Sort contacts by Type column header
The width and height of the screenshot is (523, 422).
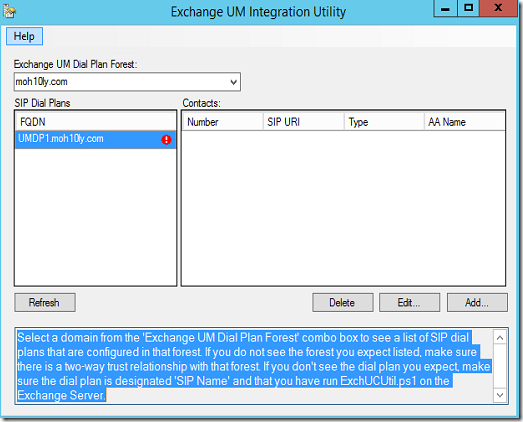[x=384, y=122]
